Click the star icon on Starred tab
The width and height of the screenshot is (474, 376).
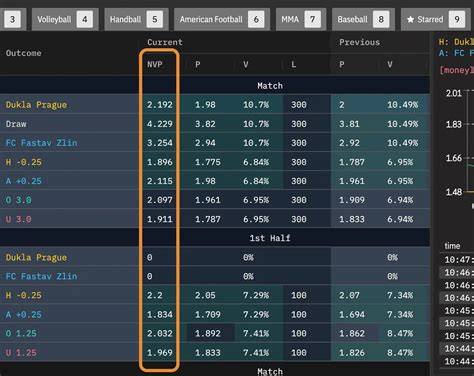pos(410,20)
